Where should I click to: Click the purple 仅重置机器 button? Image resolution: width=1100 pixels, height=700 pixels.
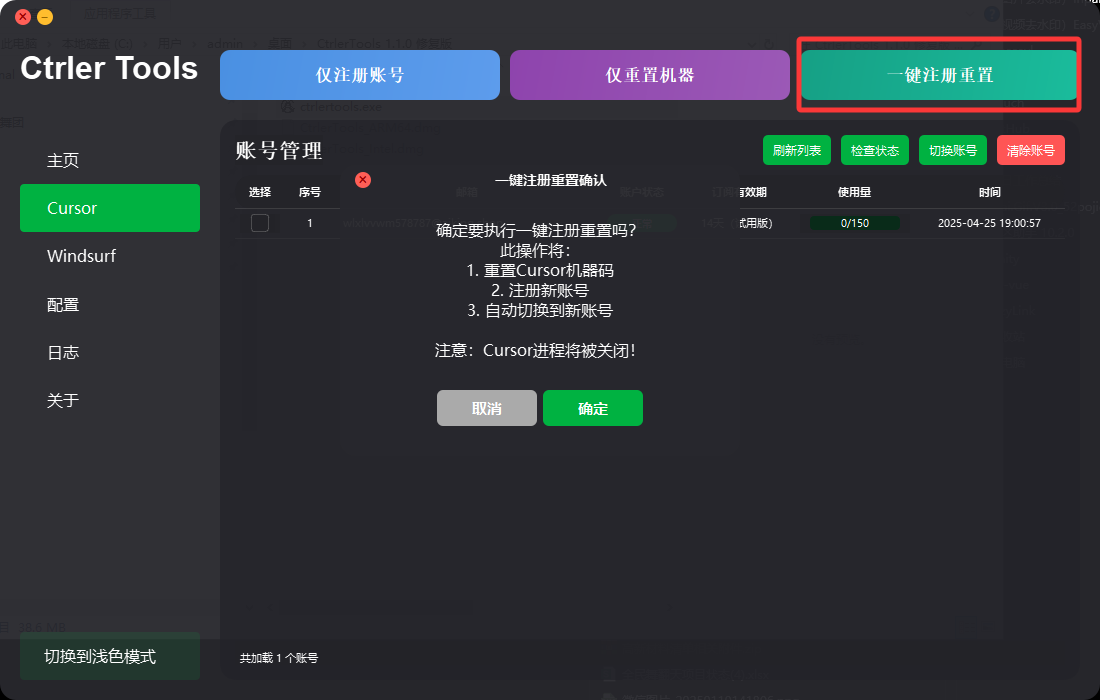[x=650, y=75]
